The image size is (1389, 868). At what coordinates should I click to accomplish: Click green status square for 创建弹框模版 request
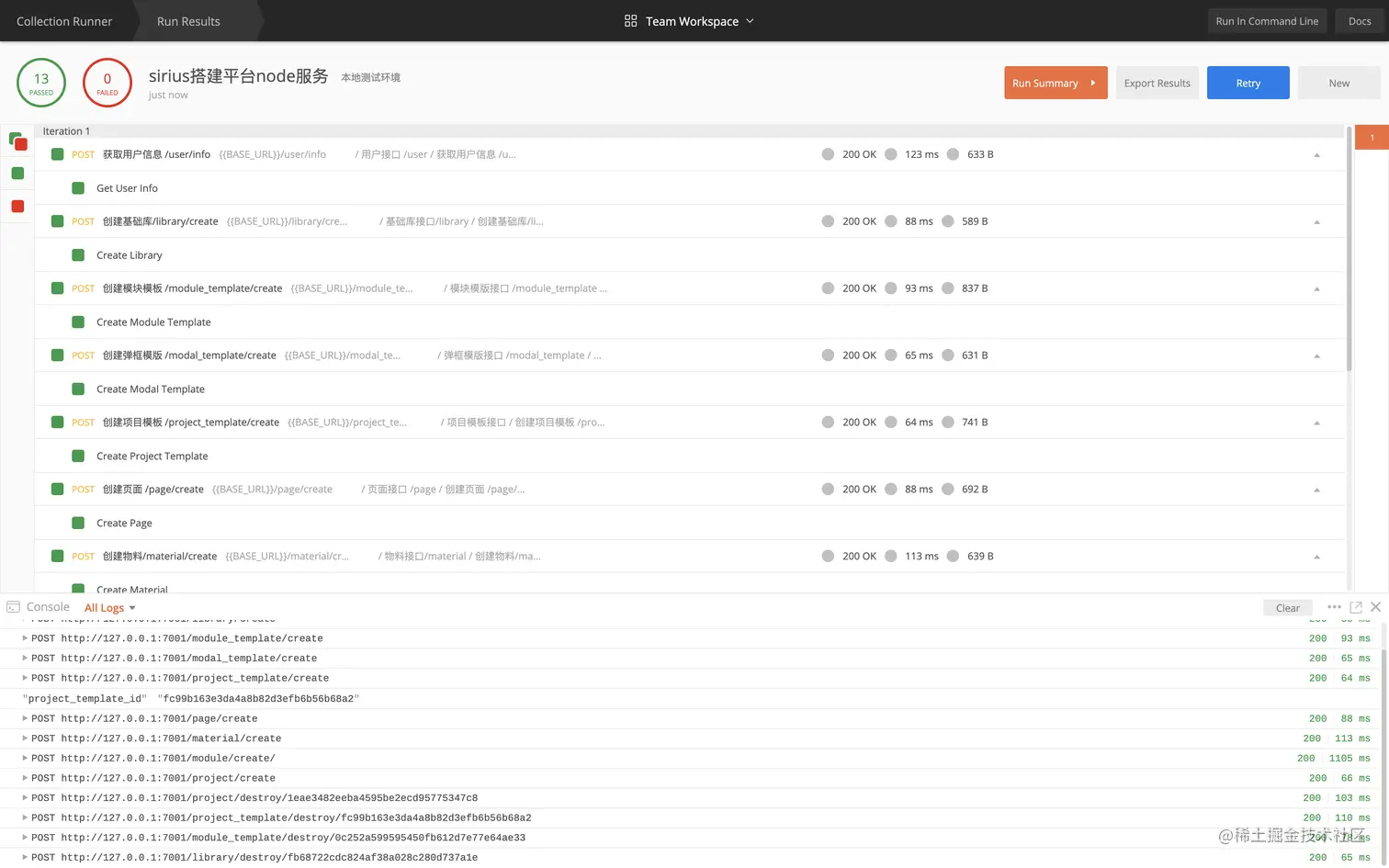coord(57,355)
